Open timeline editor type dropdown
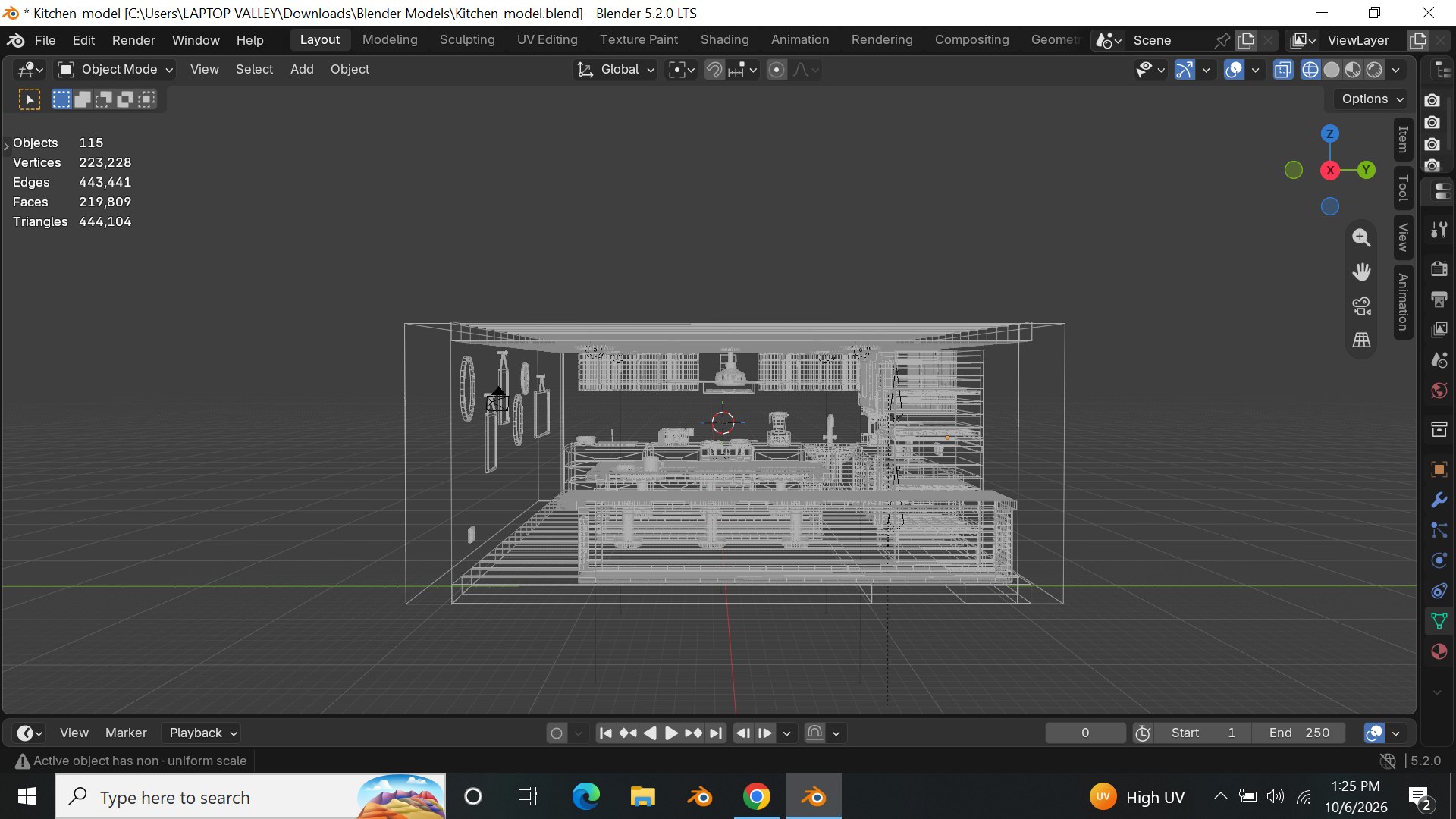The image size is (1456, 819). (x=30, y=733)
